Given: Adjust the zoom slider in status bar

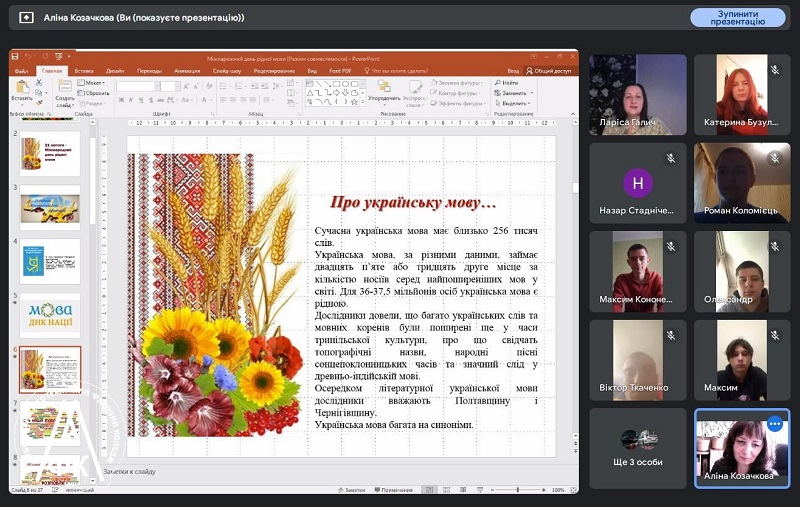Looking at the screenshot, I should point(517,490).
